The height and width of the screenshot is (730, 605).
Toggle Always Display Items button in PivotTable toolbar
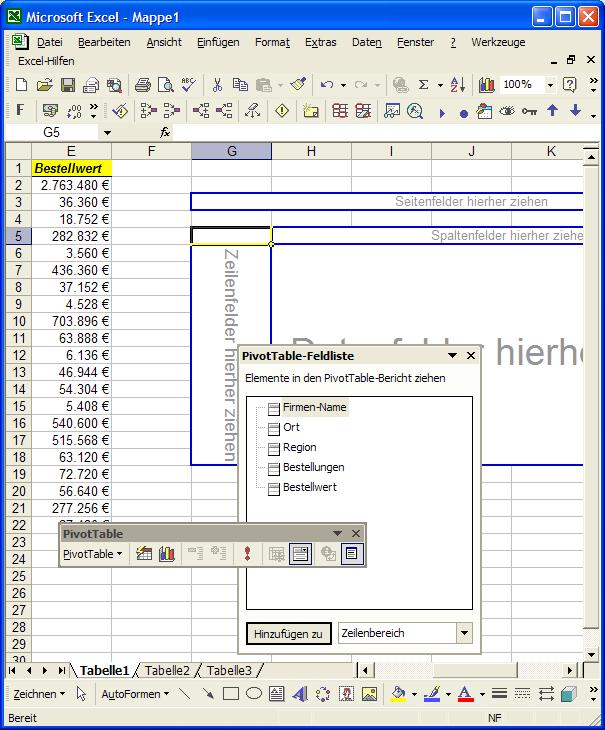click(x=300, y=554)
